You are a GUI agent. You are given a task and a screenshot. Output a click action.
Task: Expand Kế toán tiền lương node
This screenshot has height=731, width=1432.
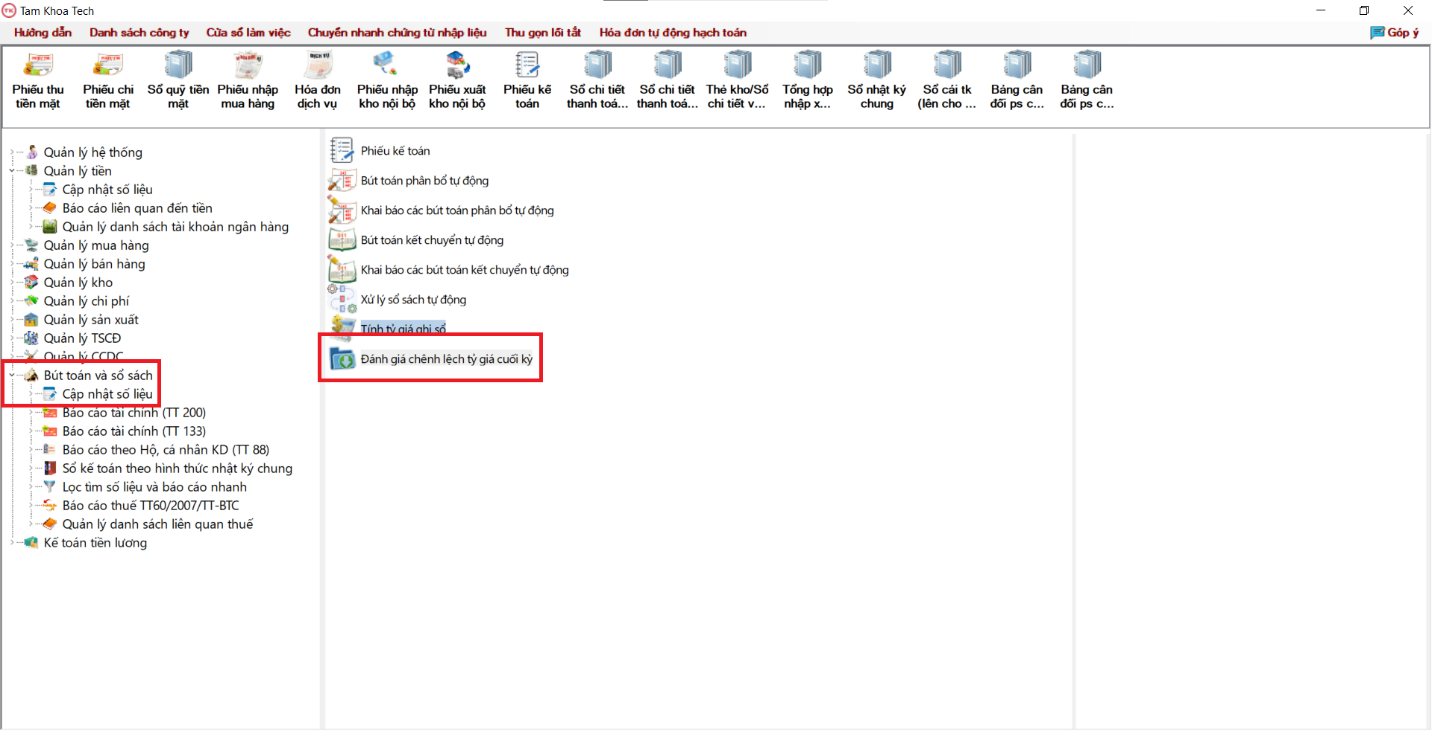click(x=12, y=543)
